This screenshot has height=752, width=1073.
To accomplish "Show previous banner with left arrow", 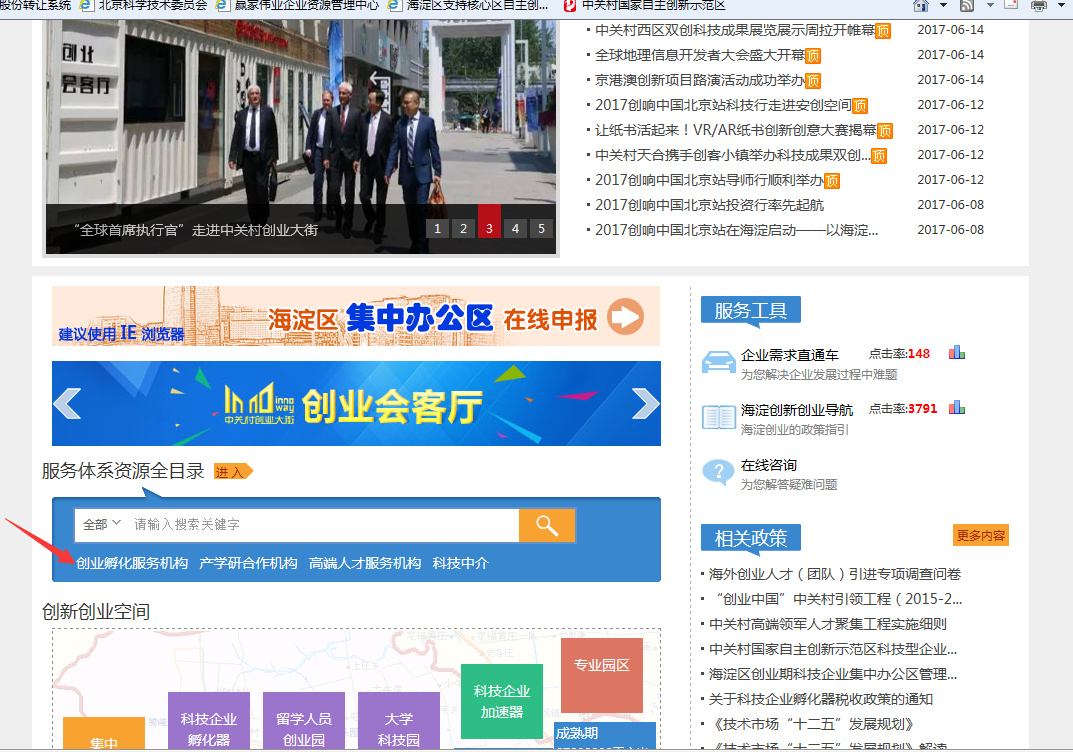I will point(67,403).
